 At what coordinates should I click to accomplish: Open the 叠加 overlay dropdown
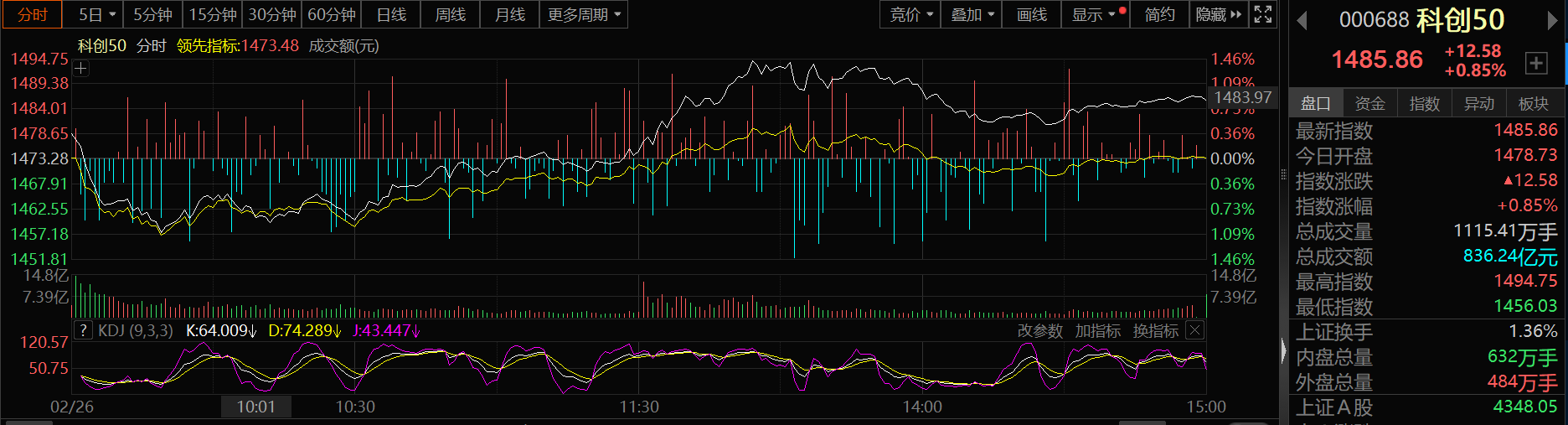(972, 14)
